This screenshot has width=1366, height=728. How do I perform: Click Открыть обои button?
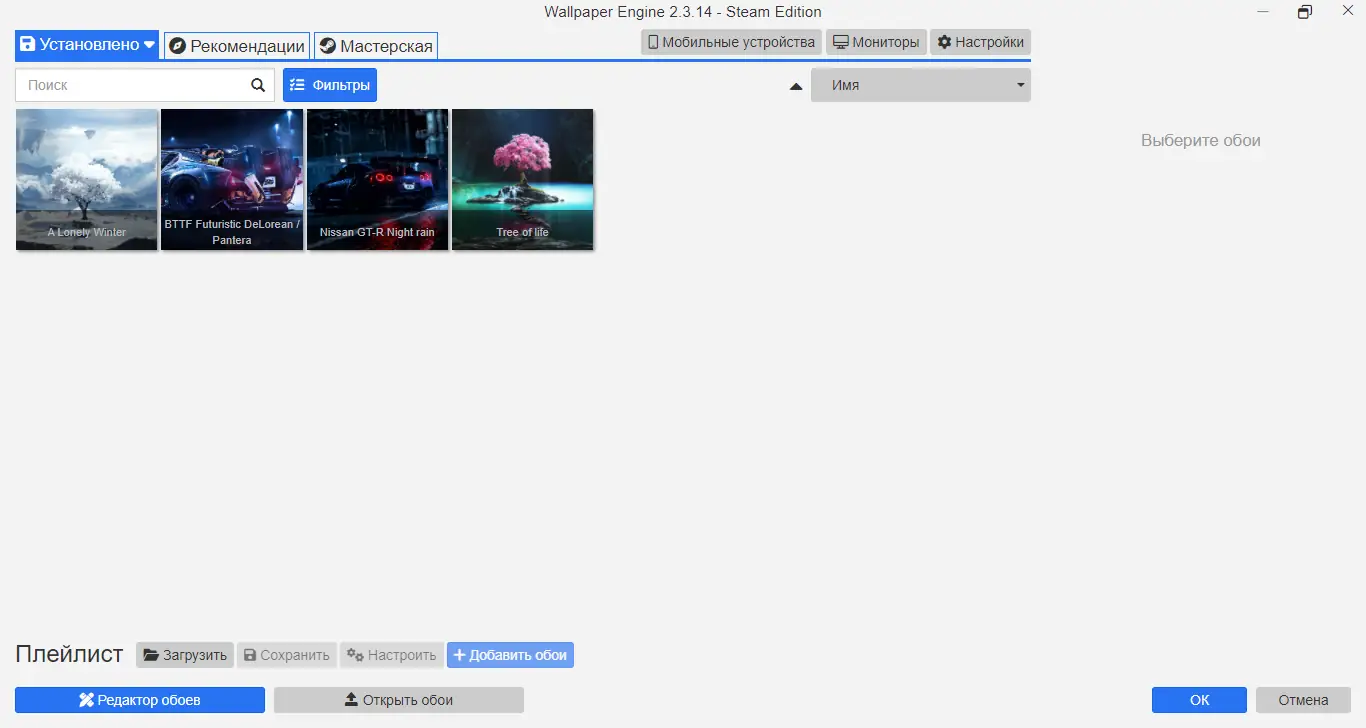399,700
